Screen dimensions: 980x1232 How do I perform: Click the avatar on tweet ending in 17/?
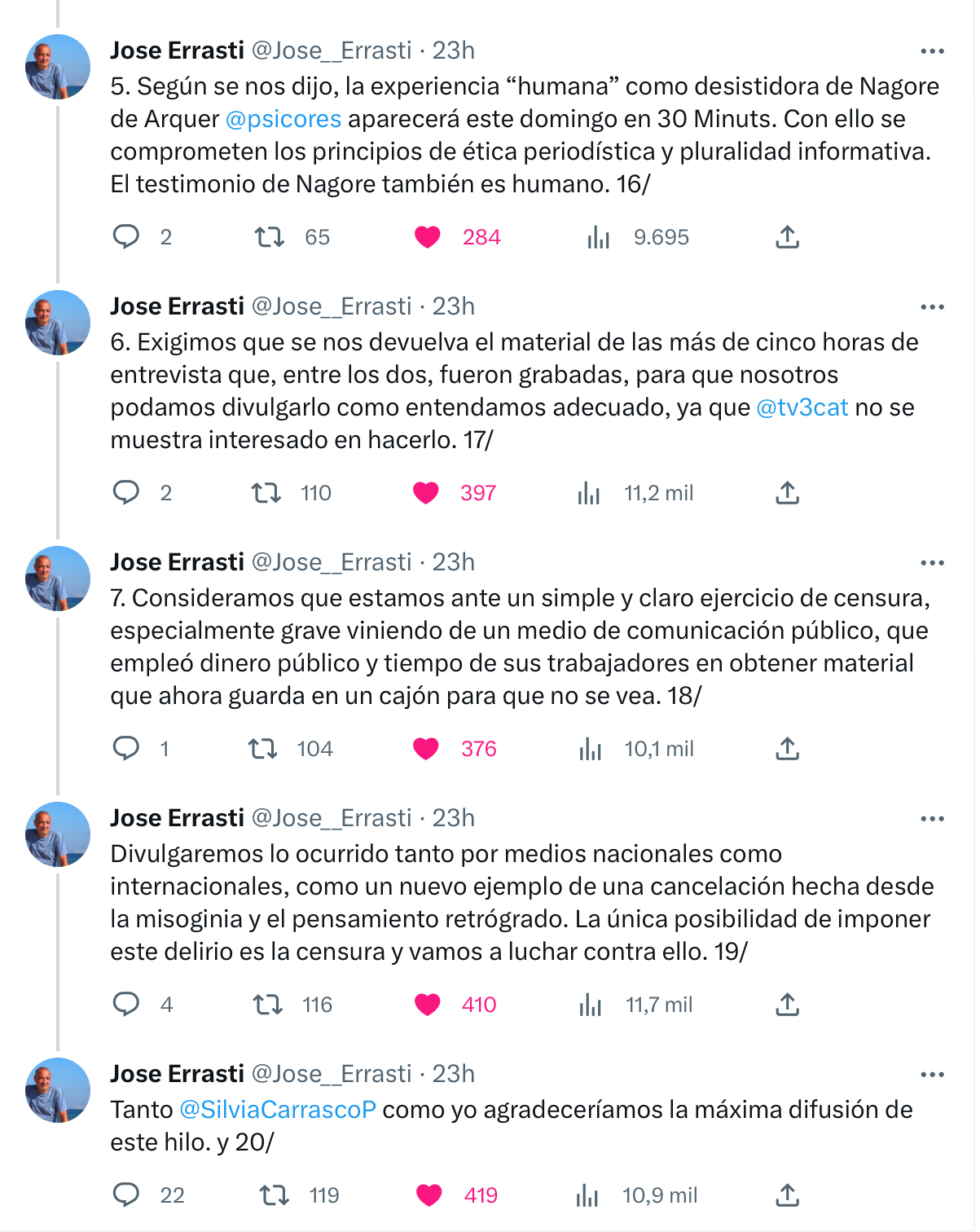[x=58, y=323]
